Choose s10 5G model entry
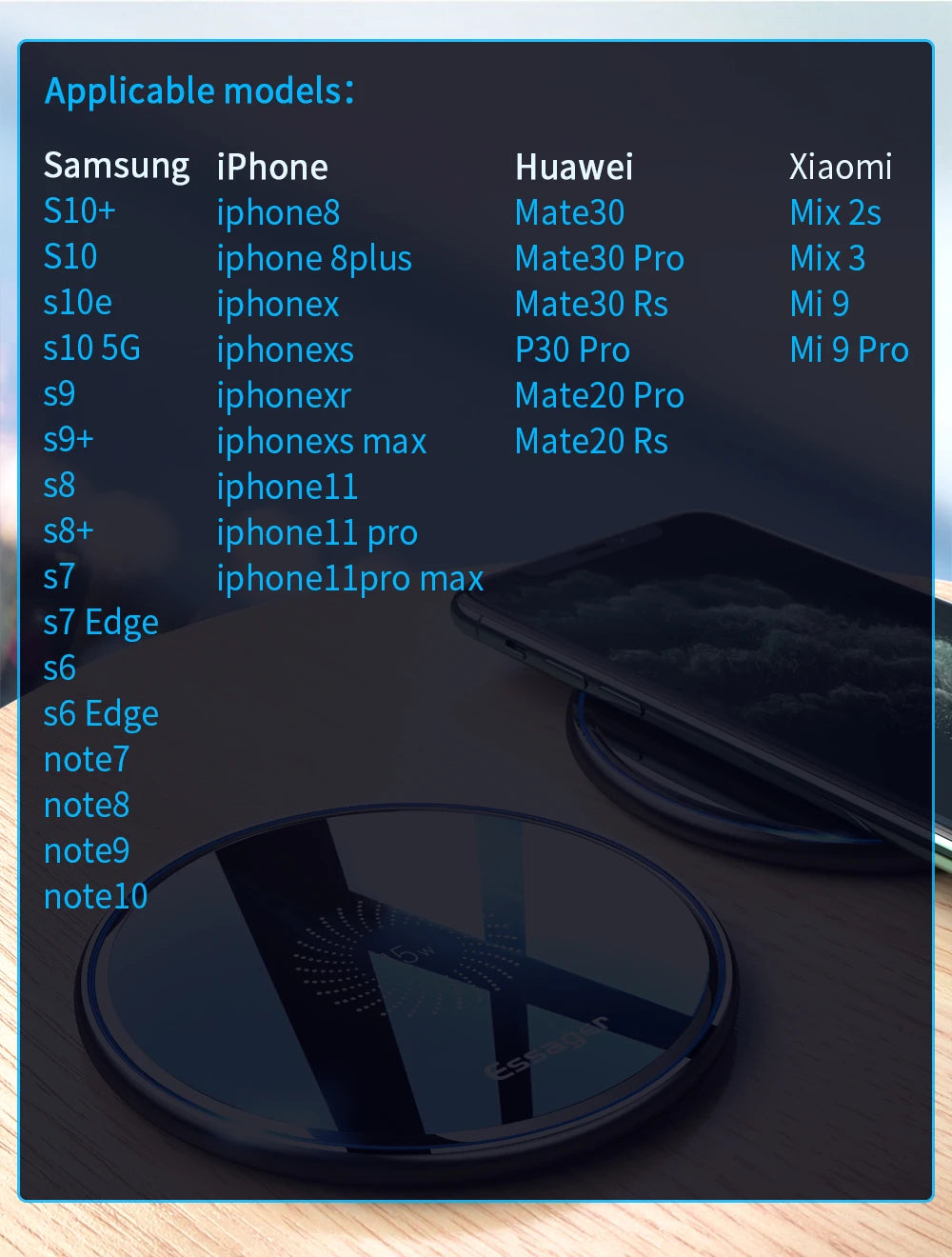Viewport: 952px width, 1257px height. click(92, 348)
